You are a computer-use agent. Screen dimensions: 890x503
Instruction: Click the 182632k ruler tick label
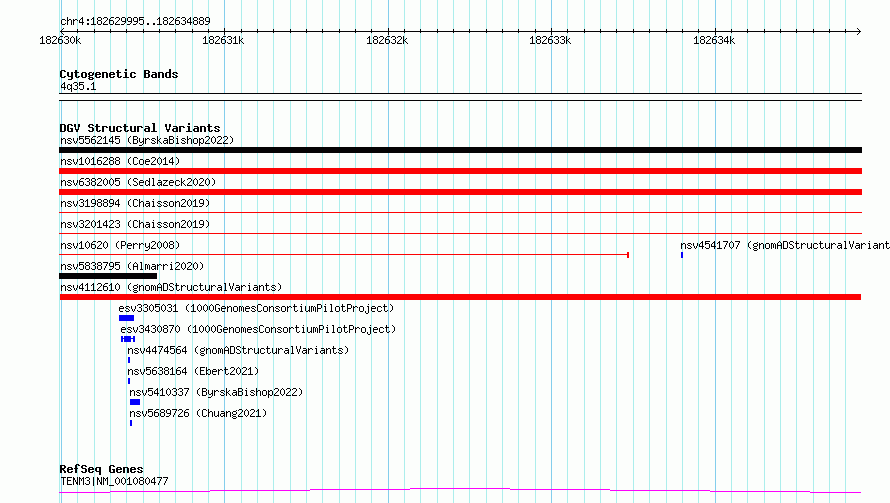coord(387,40)
